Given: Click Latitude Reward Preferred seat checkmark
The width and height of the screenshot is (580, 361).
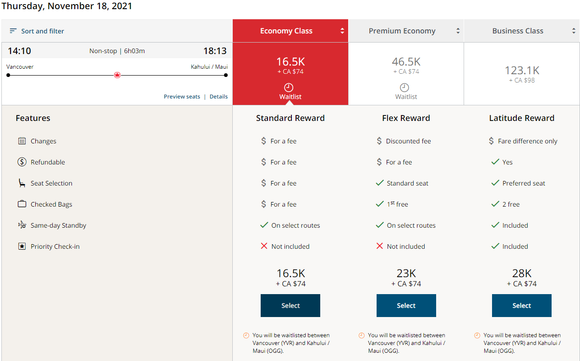Looking at the screenshot, I should [495, 183].
